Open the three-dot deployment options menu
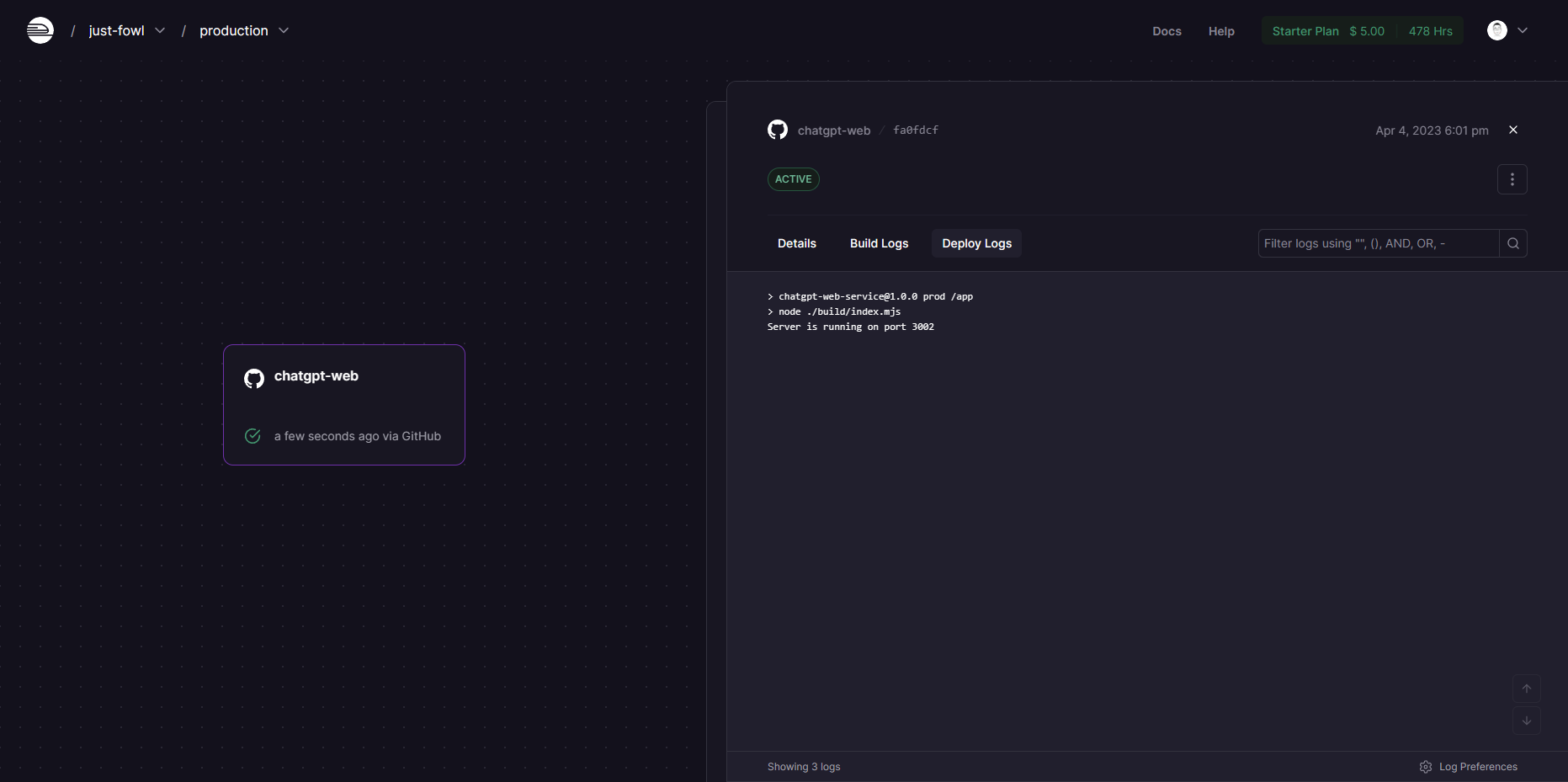This screenshot has height=782, width=1568. pos(1512,179)
